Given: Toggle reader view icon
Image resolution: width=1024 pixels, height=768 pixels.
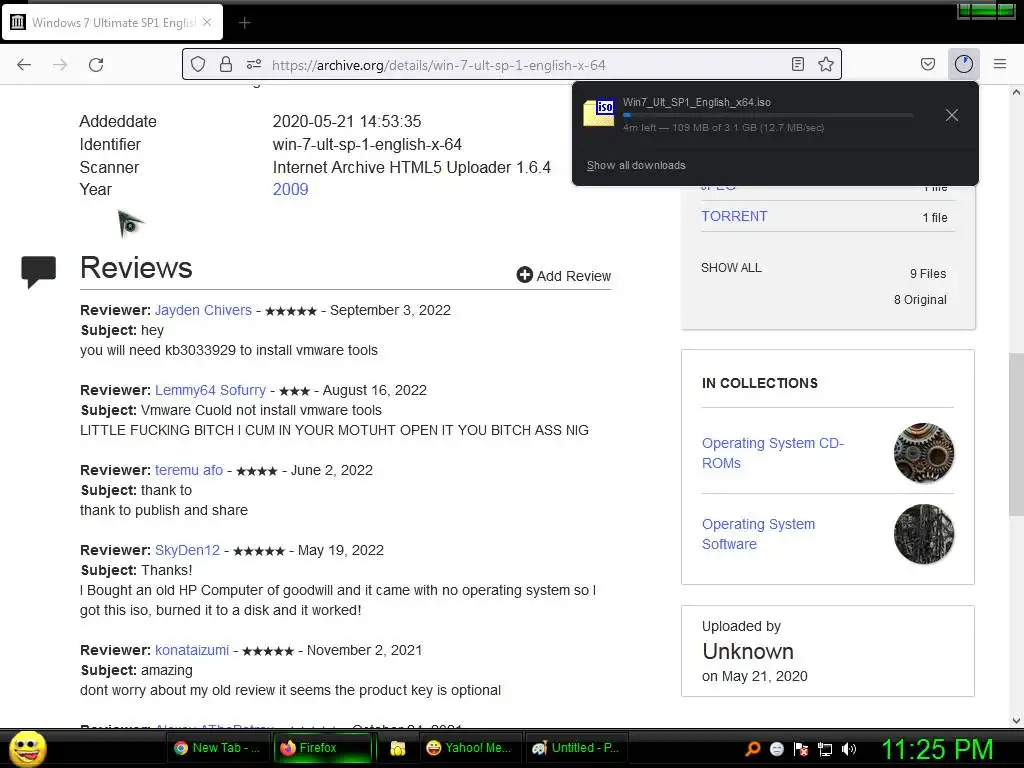Looking at the screenshot, I should point(797,64).
